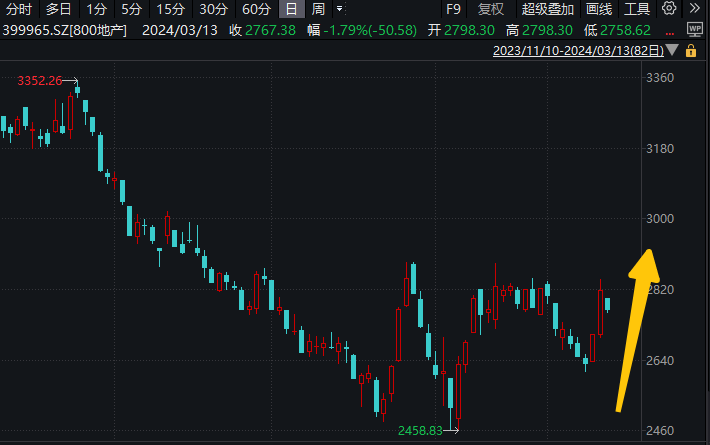710x445 pixels.
Task: Open 超级叠加 overlay menu
Action: (x=547, y=9)
